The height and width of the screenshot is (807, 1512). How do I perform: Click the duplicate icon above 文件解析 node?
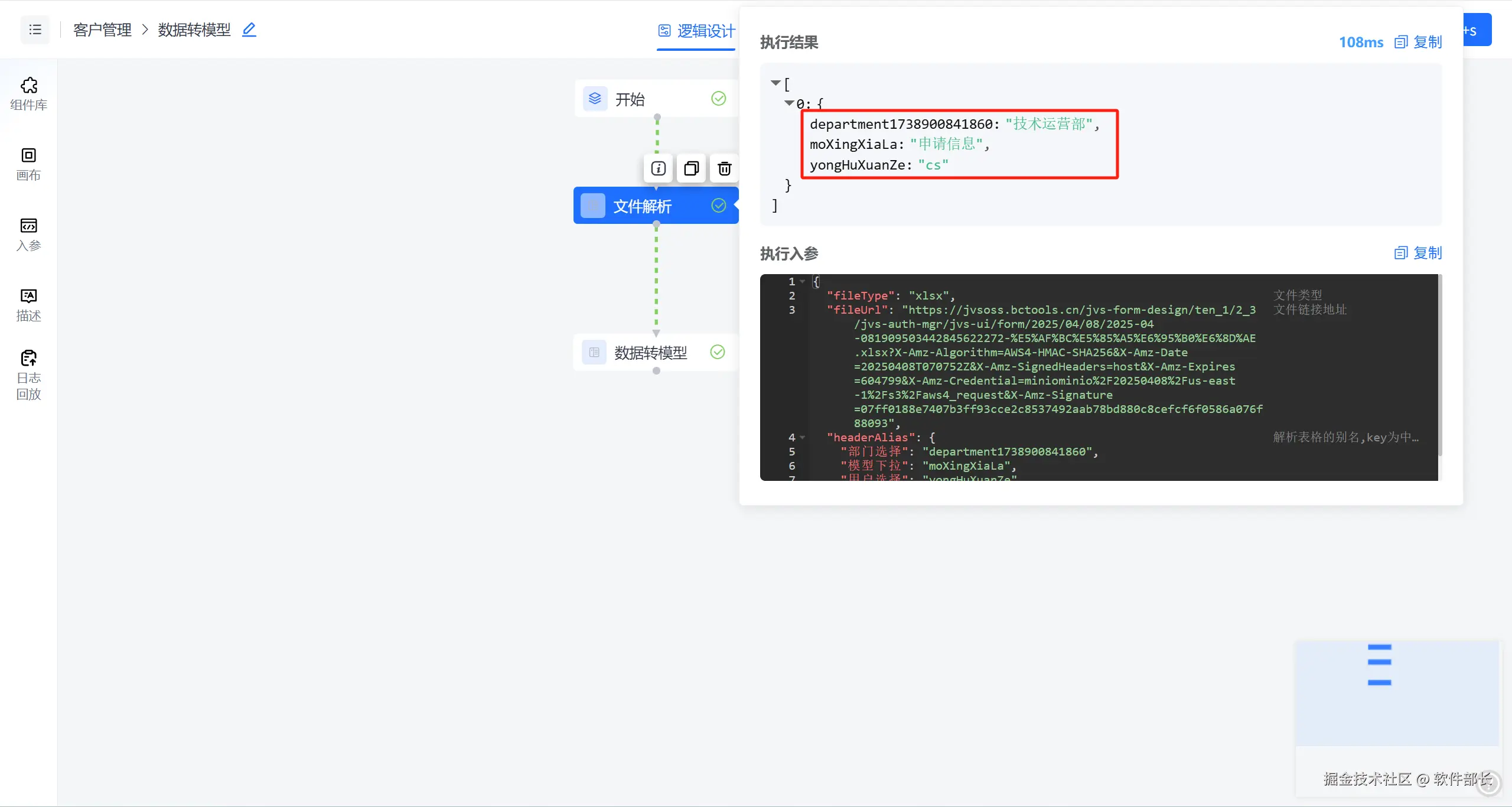click(x=691, y=169)
